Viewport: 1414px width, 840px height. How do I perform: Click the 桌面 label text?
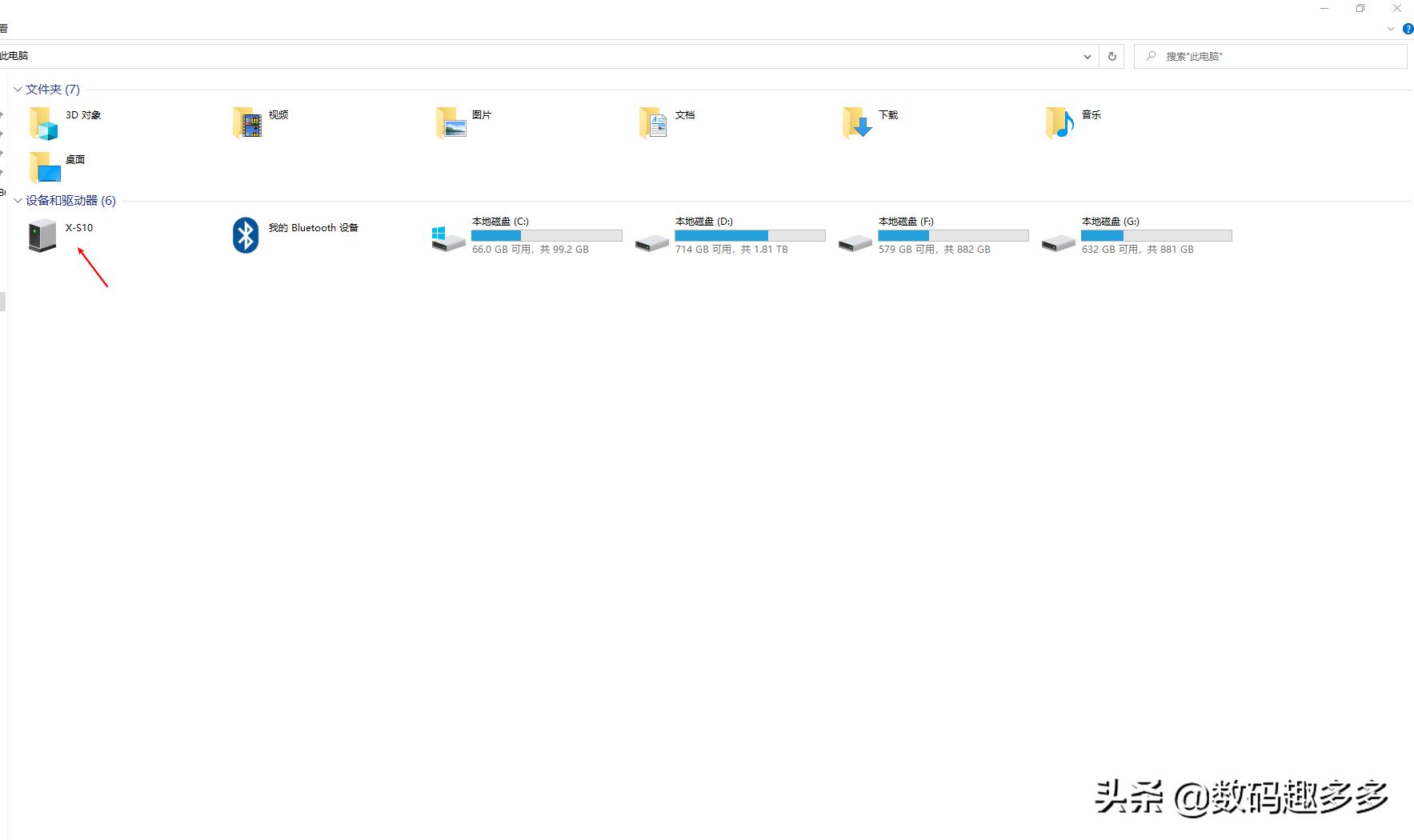[75, 160]
